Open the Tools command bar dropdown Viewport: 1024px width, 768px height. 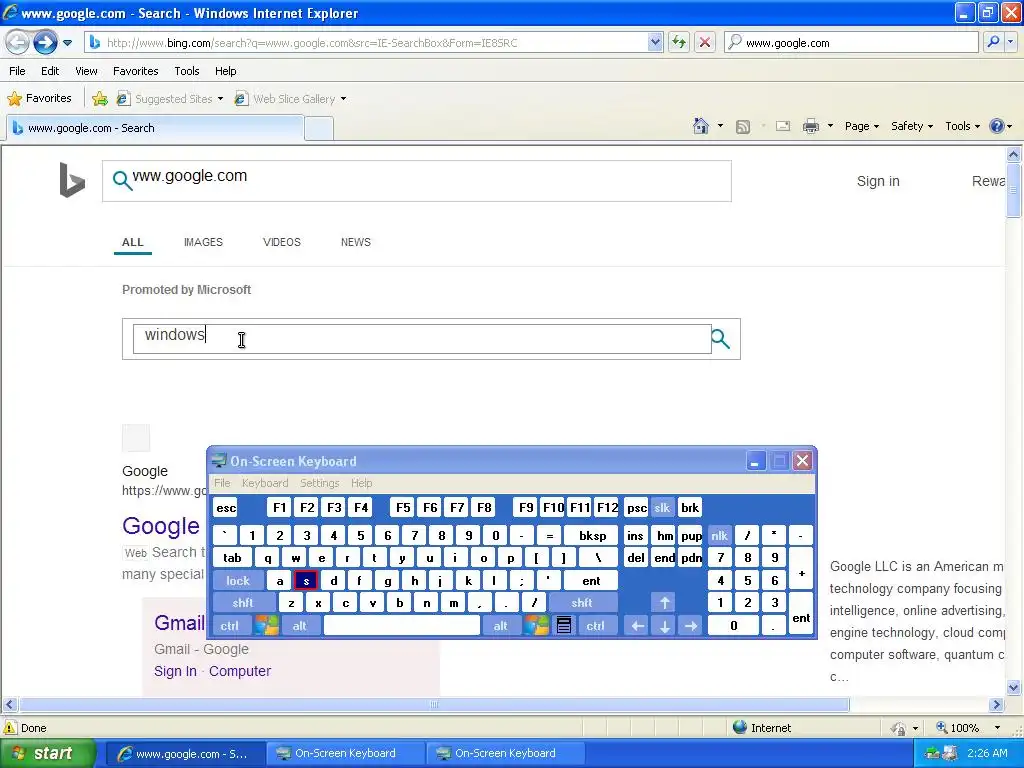[x=963, y=126]
